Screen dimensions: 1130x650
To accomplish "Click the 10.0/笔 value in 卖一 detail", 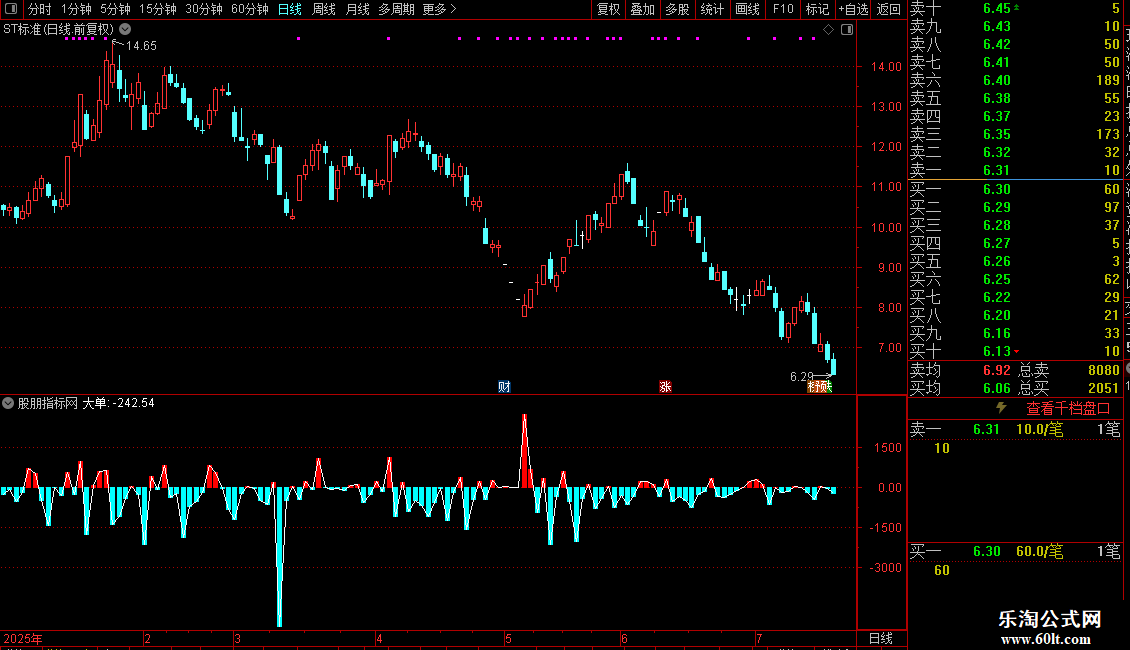I will [x=1039, y=429].
